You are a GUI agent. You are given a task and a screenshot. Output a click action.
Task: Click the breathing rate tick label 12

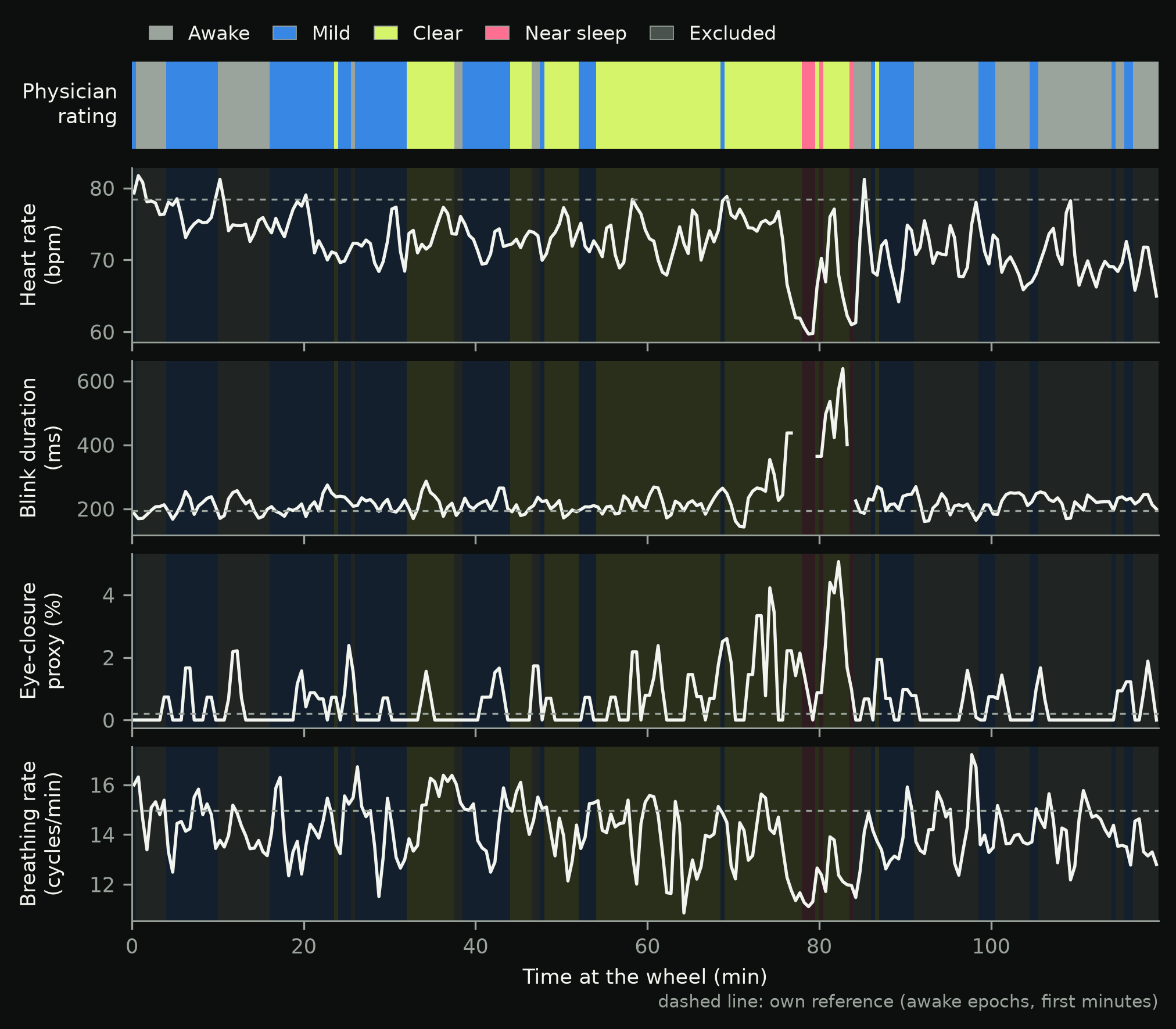(102, 885)
